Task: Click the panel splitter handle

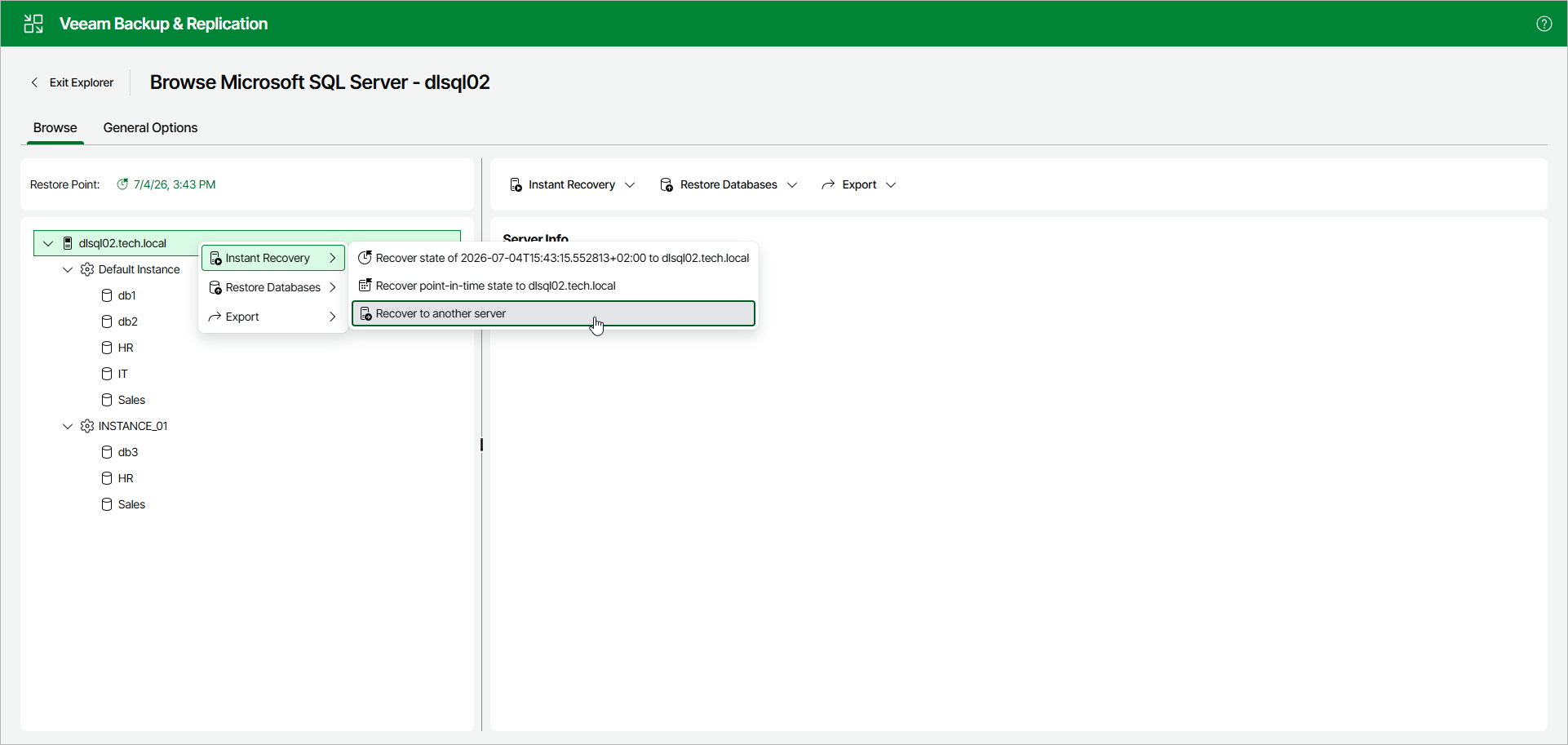Action: (481, 445)
